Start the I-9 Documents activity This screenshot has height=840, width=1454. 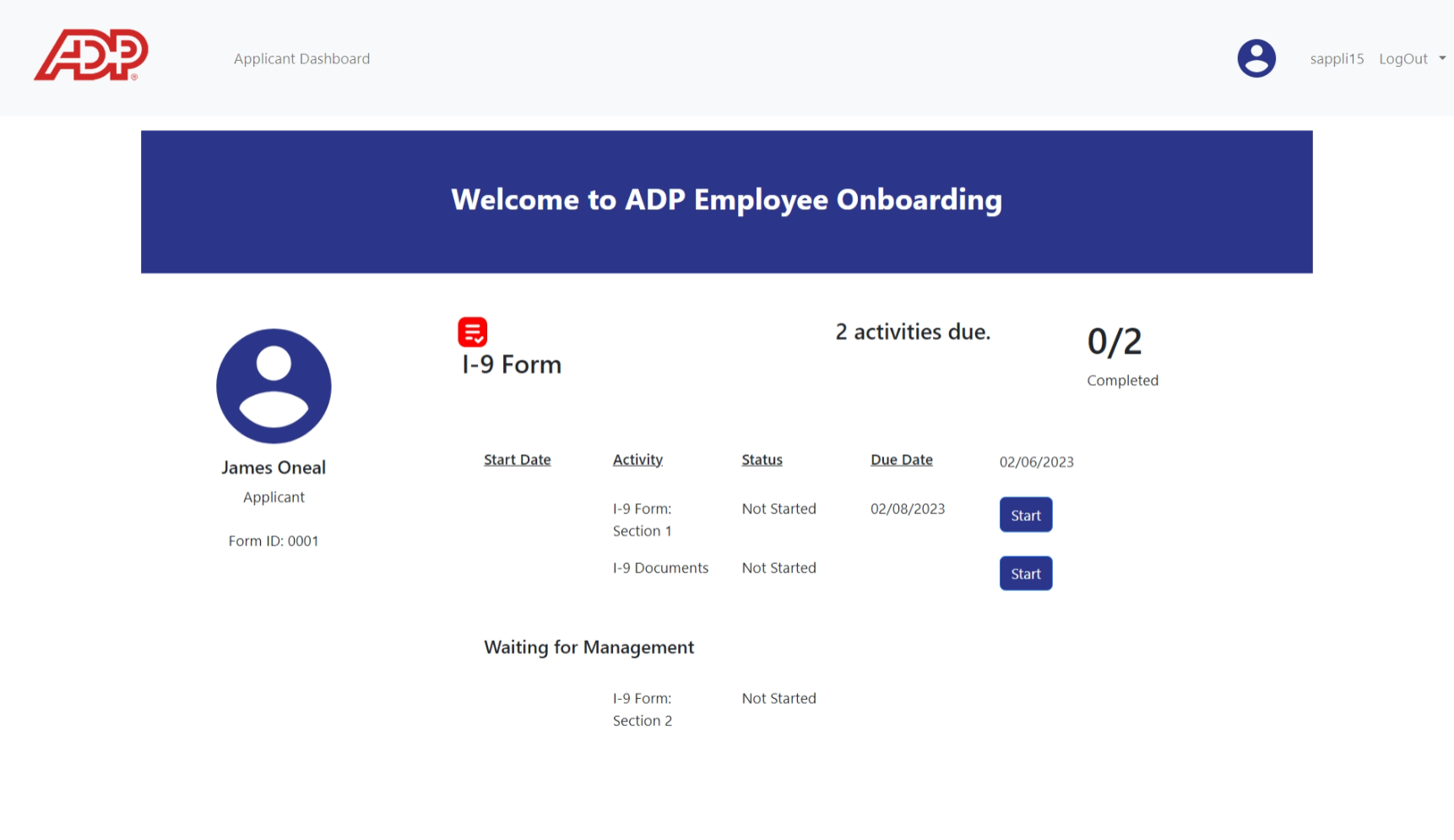pyautogui.click(x=1025, y=573)
